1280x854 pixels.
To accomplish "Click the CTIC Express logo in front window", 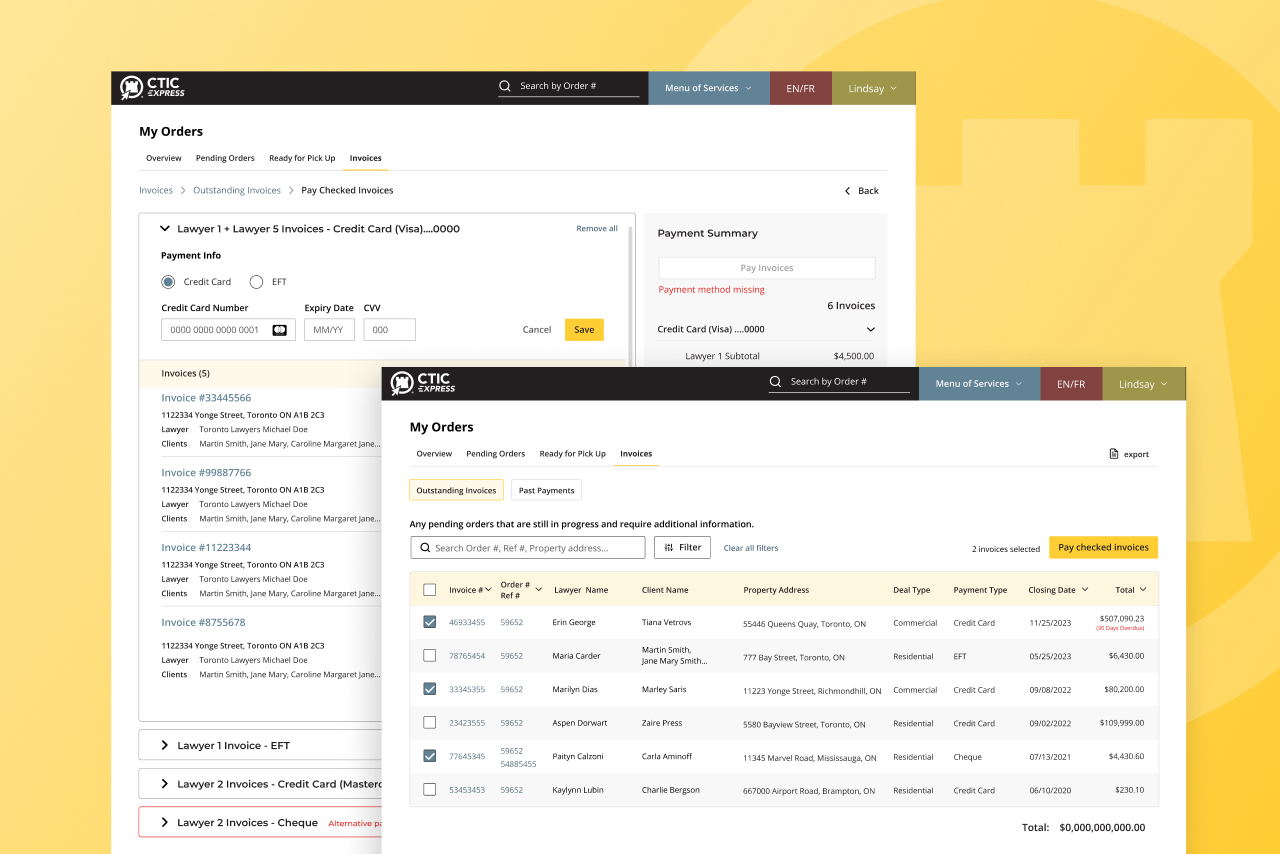I will coord(423,383).
